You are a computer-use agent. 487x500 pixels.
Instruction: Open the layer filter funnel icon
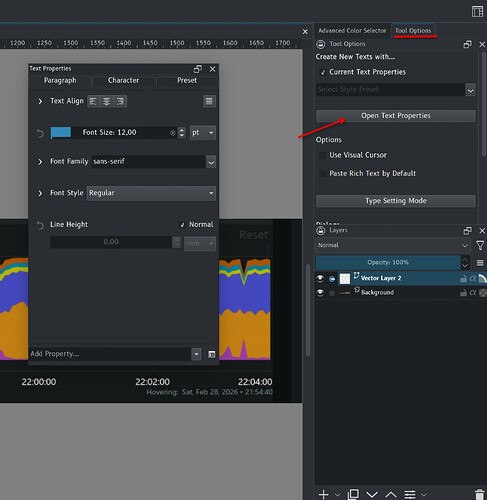tap(480, 246)
